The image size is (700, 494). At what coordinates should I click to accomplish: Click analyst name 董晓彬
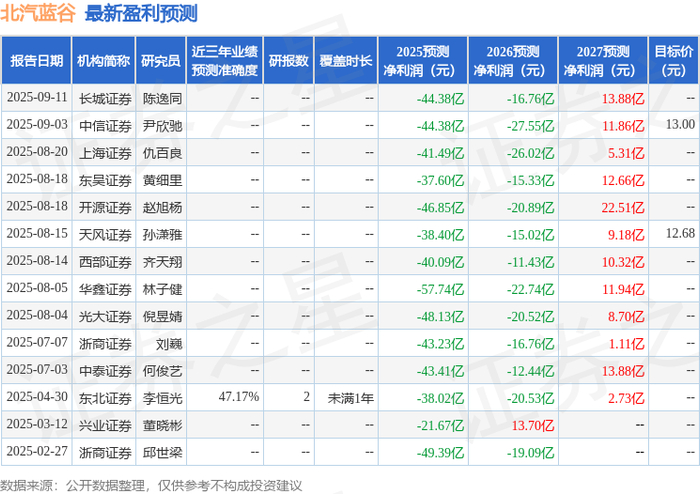162,425
